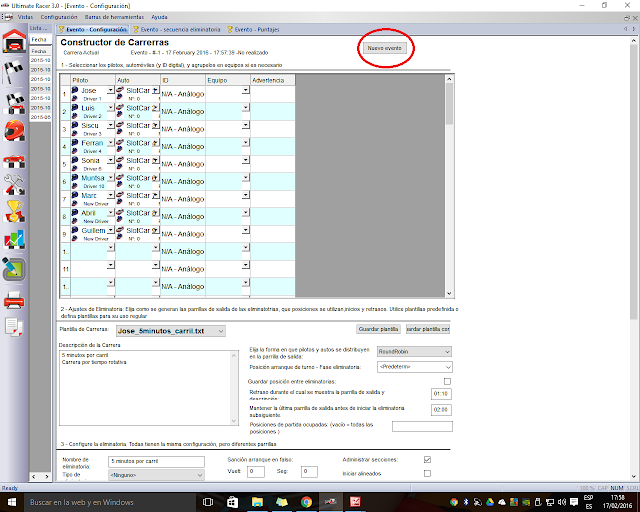Click the Seg penalty input field
Screen dimensions: 640x512
coord(309,472)
